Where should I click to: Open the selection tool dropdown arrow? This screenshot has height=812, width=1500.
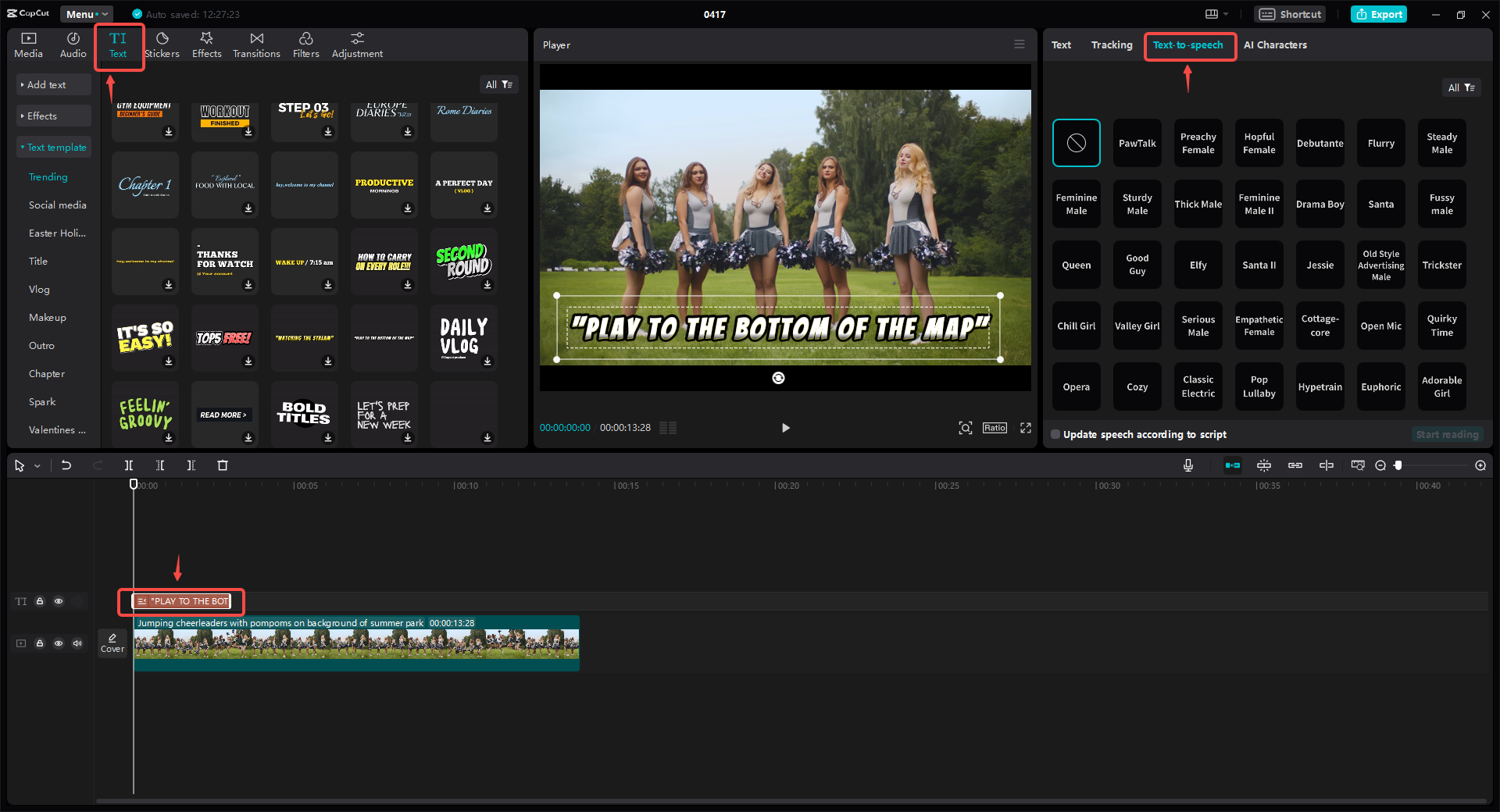point(37,466)
